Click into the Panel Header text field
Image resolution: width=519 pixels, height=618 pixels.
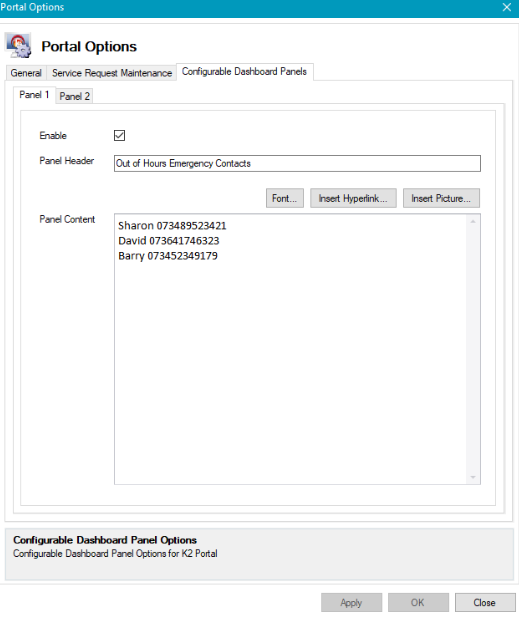(297, 163)
